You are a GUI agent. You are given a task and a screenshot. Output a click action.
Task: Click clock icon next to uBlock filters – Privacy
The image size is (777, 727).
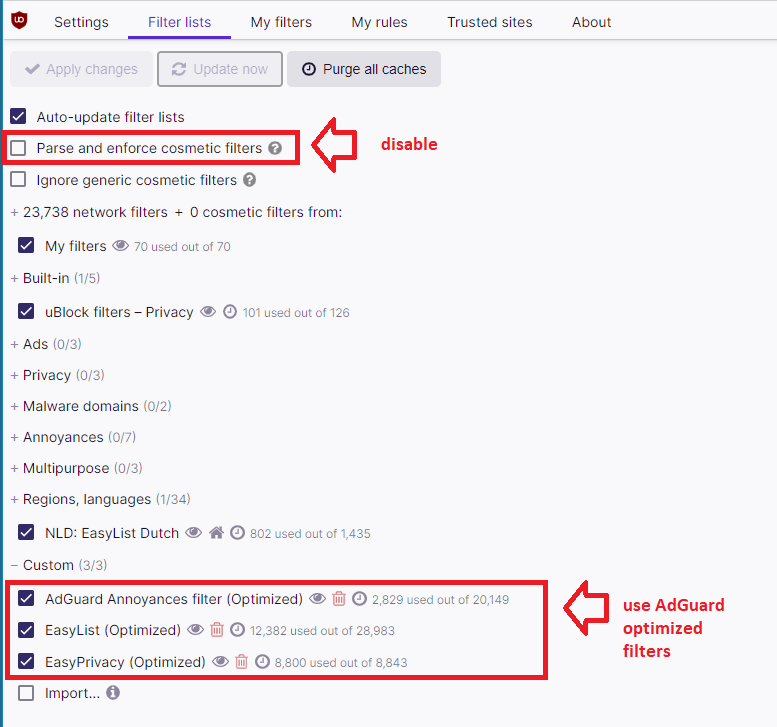pyautogui.click(x=230, y=312)
